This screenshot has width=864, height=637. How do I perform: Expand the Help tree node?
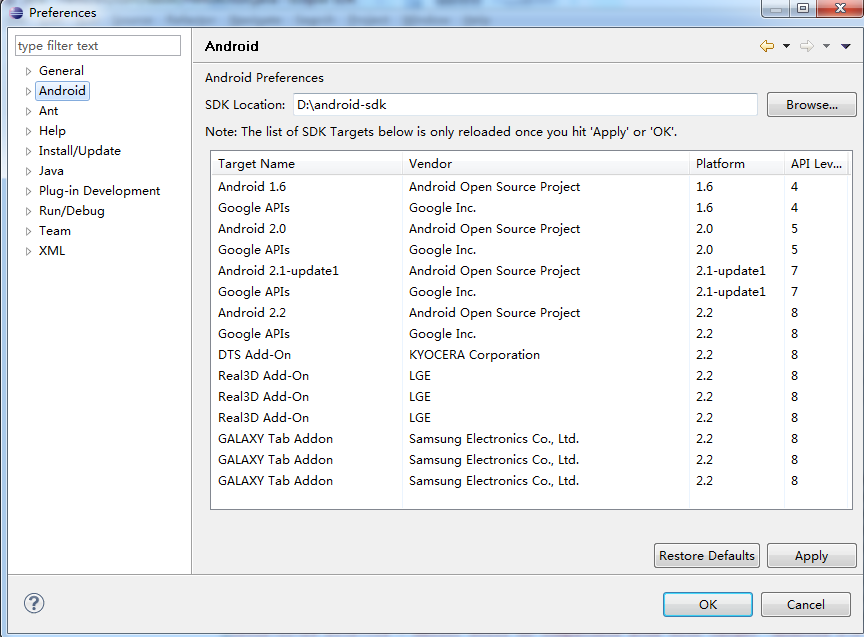(28, 131)
